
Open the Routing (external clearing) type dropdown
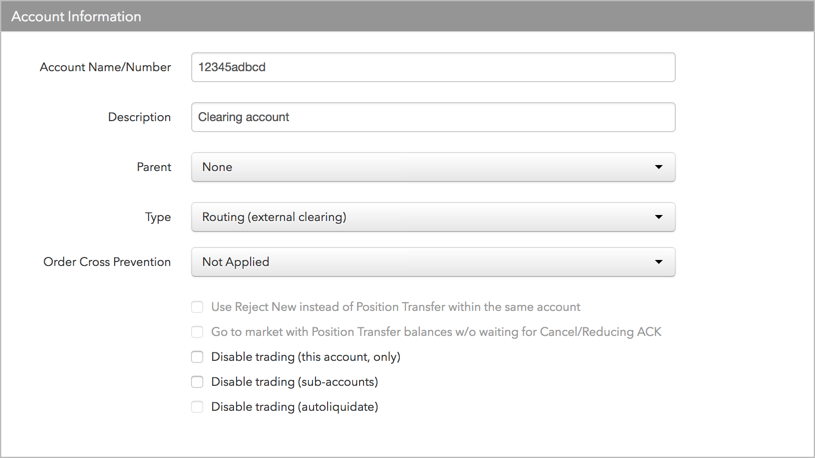433,217
